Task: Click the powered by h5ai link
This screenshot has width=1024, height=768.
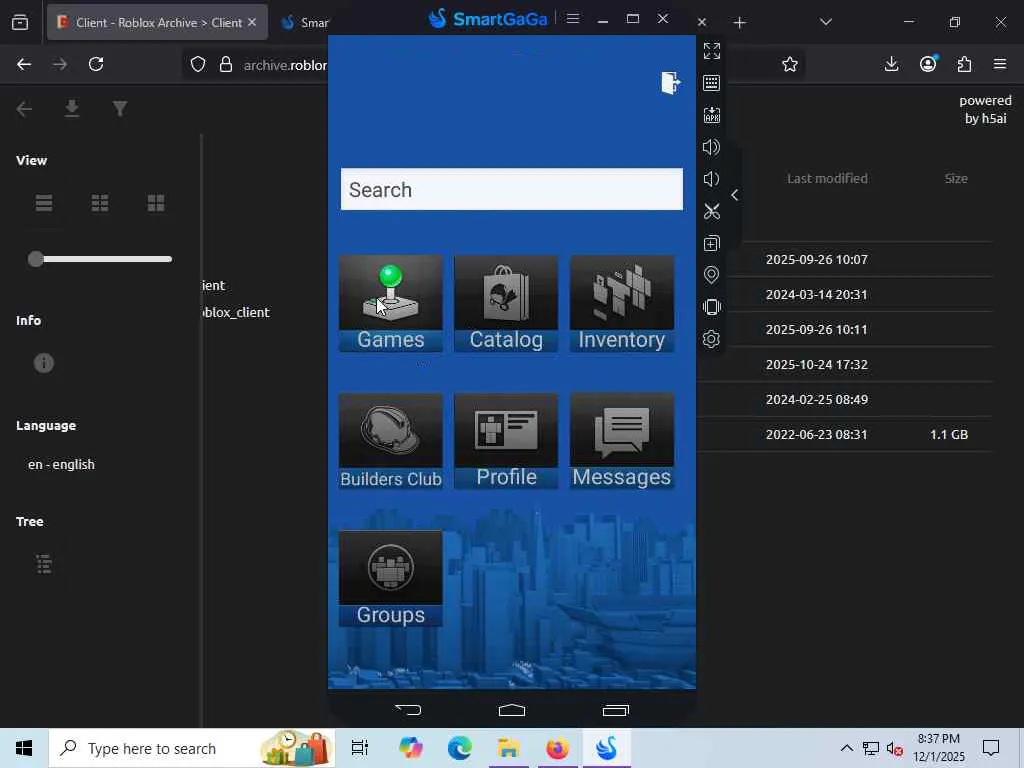Action: (x=985, y=109)
